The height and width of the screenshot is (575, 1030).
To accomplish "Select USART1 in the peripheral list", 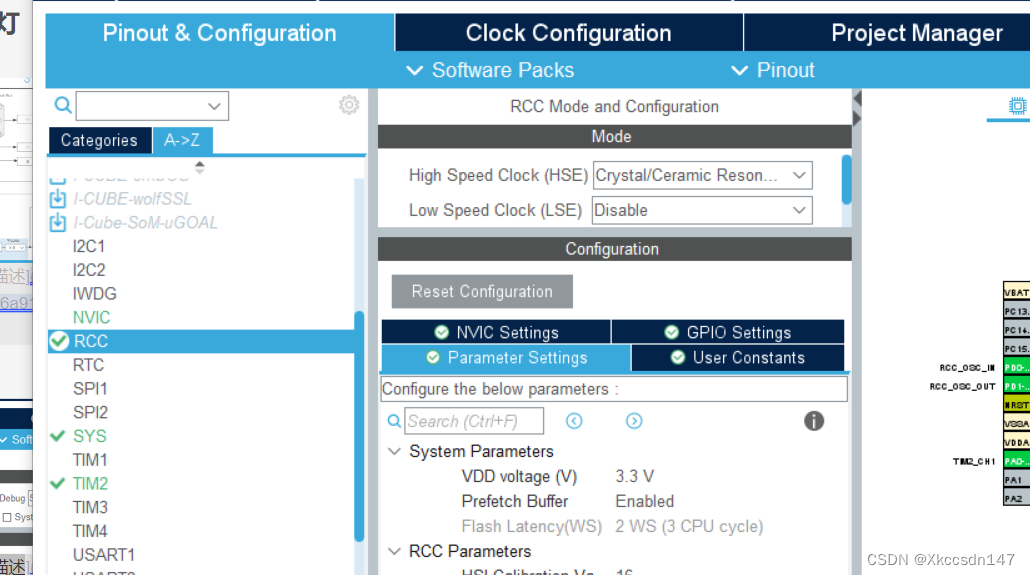I will (x=104, y=555).
